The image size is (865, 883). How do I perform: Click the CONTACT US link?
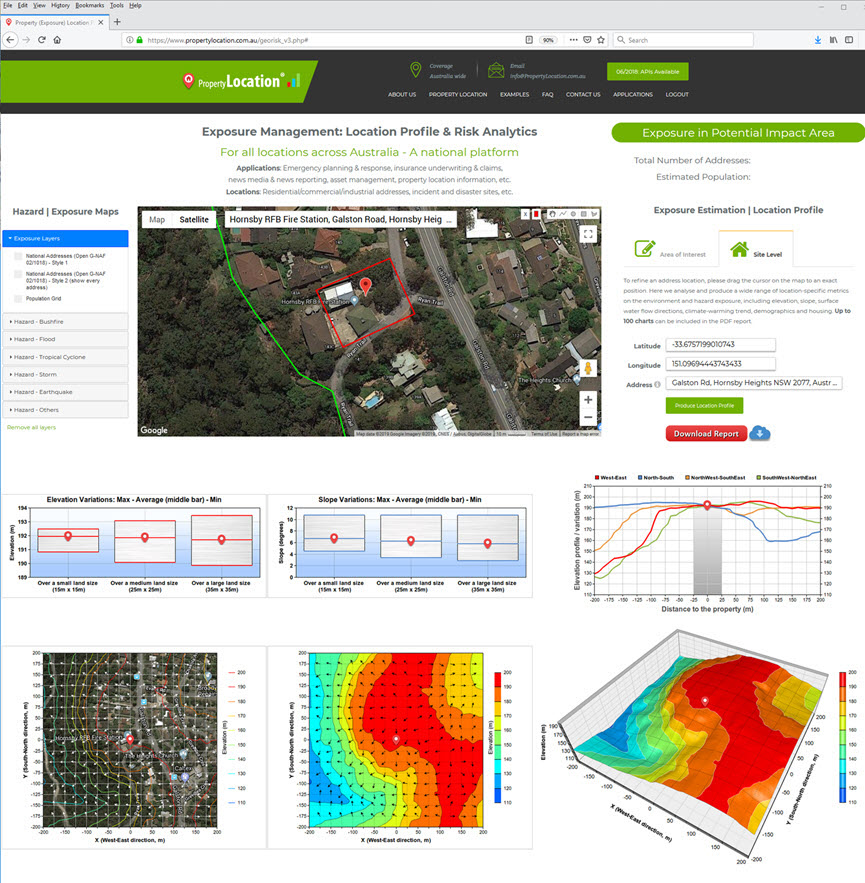(583, 95)
